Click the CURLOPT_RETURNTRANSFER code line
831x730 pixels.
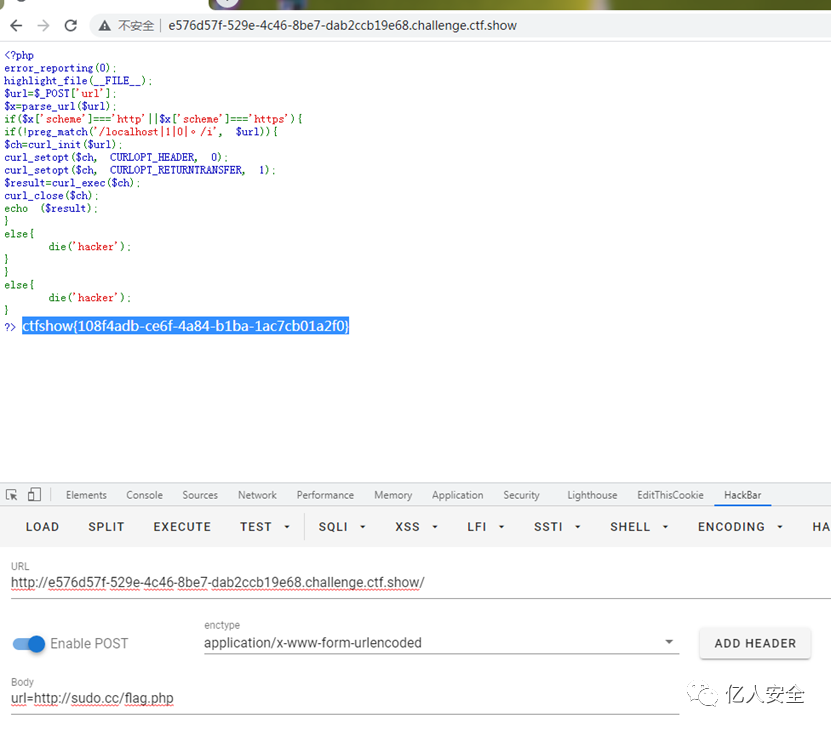click(140, 170)
